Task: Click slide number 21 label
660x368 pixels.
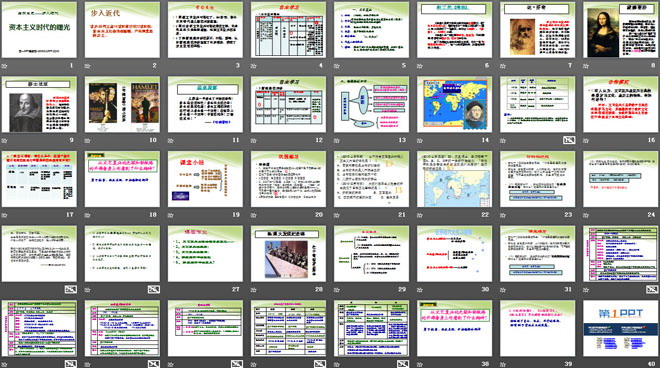Action: tap(402, 215)
